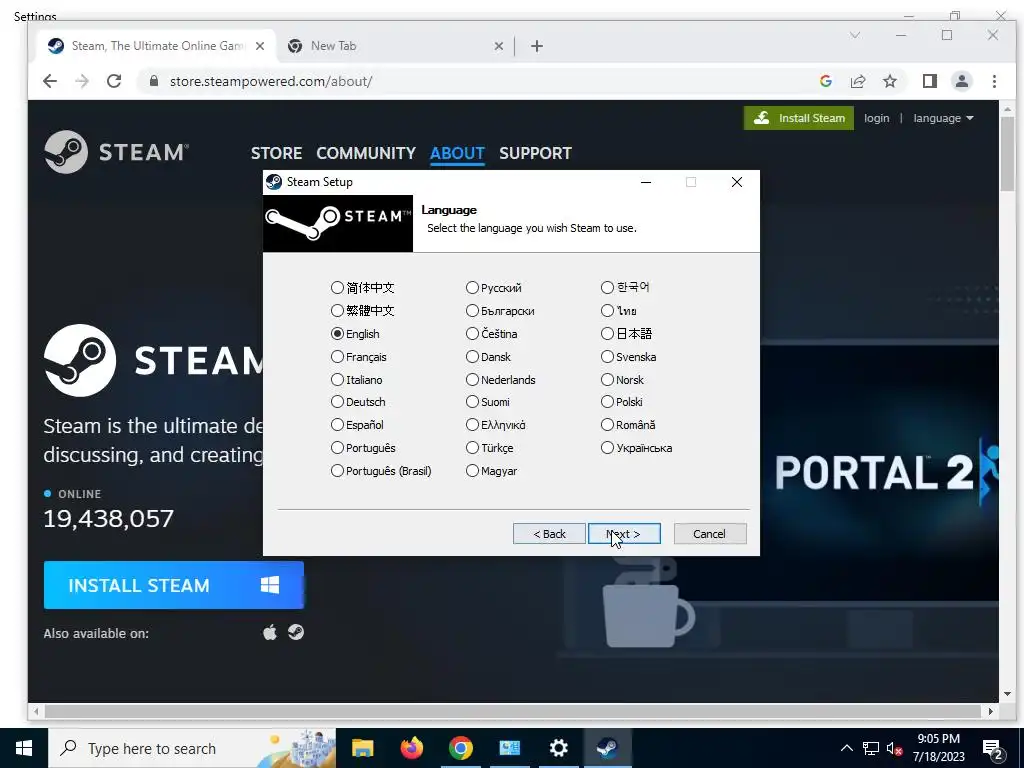
Task: Click the Back button in Steam Setup
Action: coord(549,534)
